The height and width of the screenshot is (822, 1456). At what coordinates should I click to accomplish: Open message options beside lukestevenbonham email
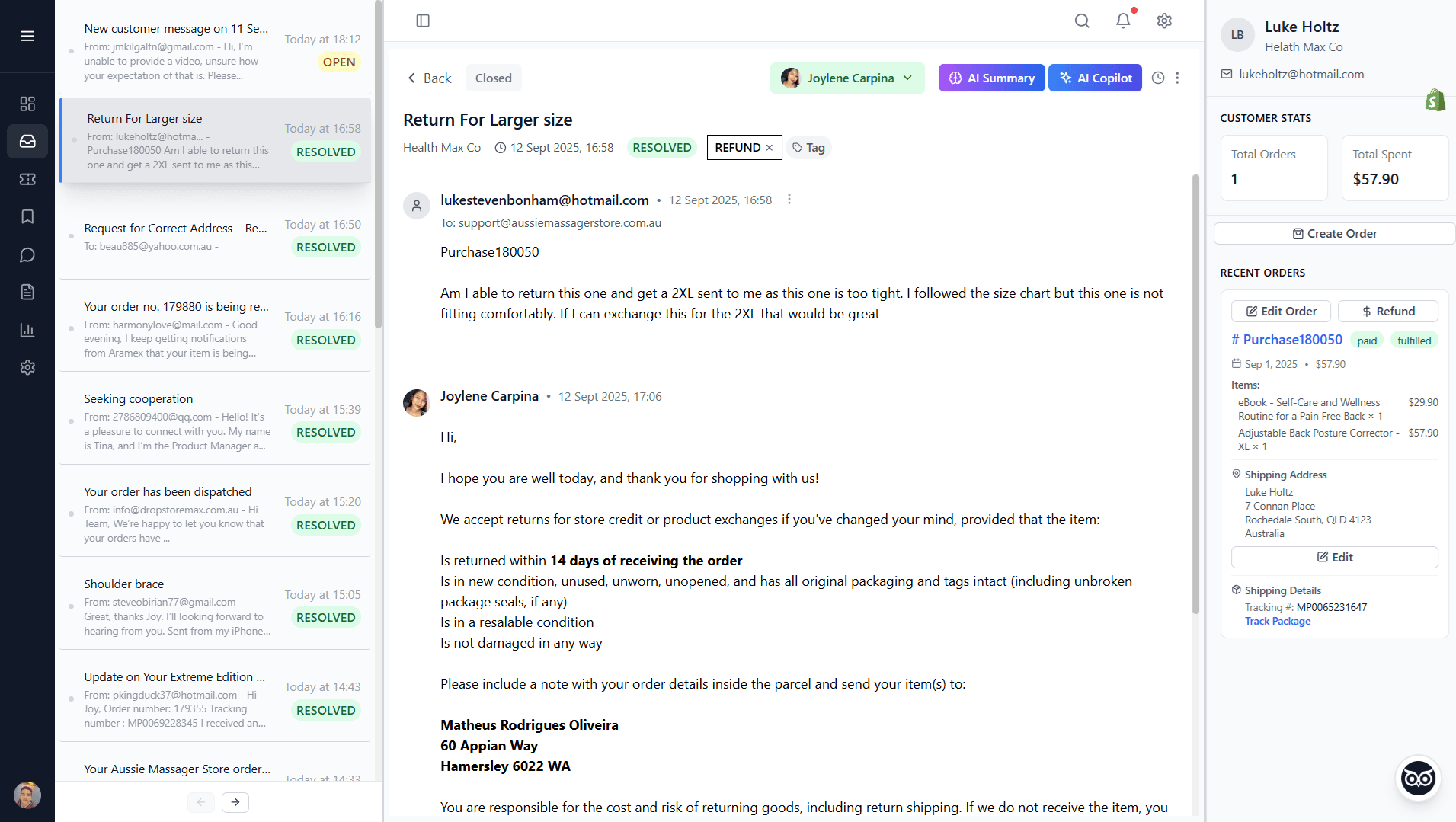[x=789, y=200]
